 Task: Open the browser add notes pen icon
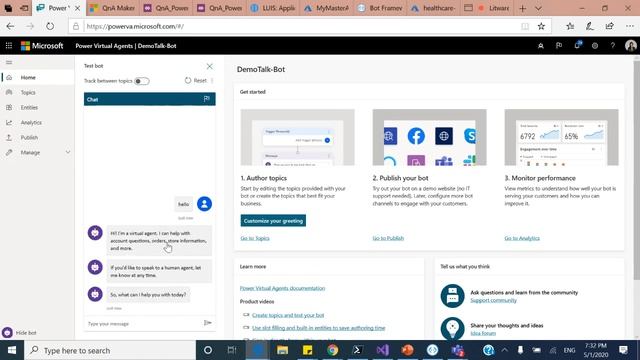(x=589, y=26)
